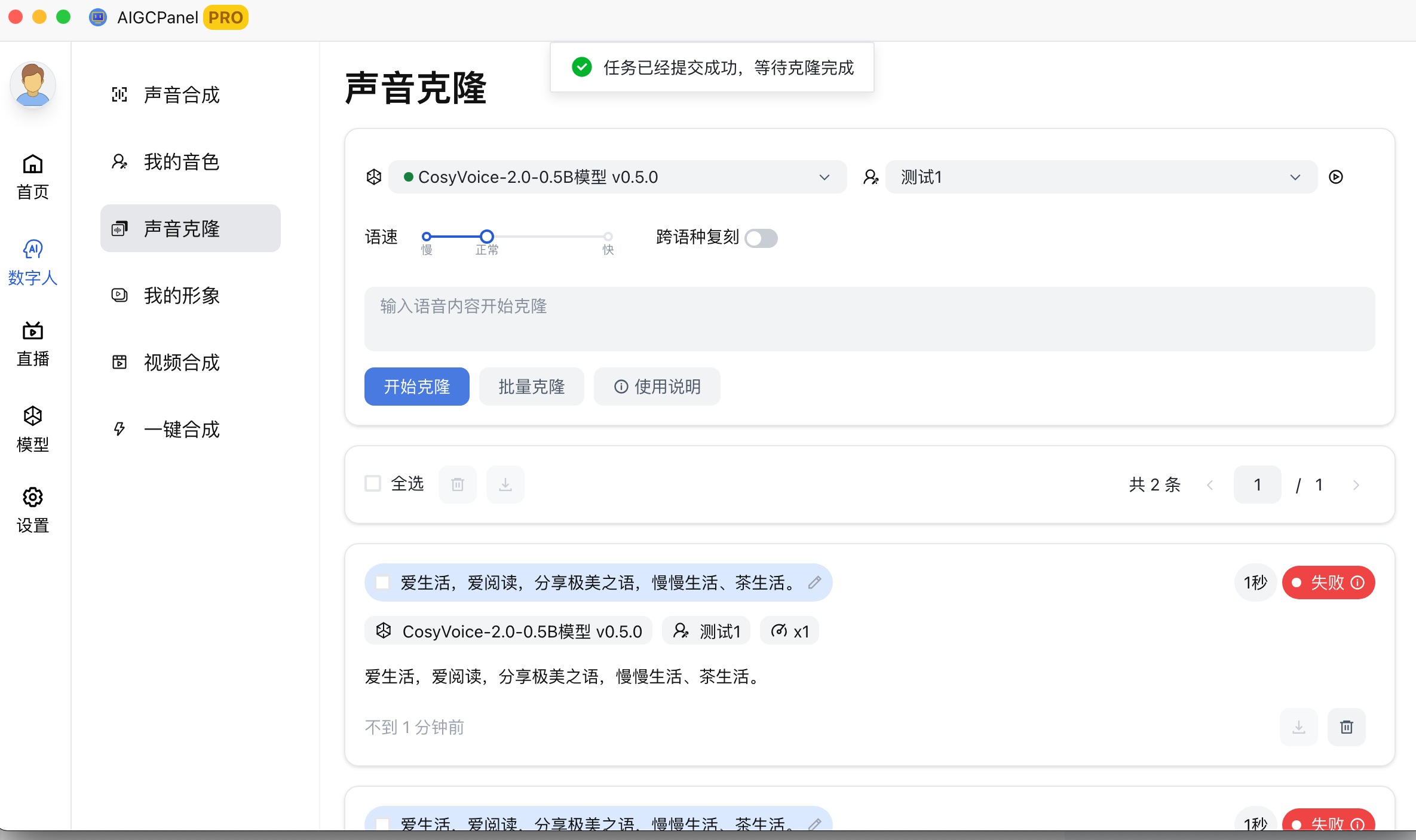Viewport: 1416px width, 840px height.
Task: Click the CosyVoice model tag in first task
Action: pos(508,631)
